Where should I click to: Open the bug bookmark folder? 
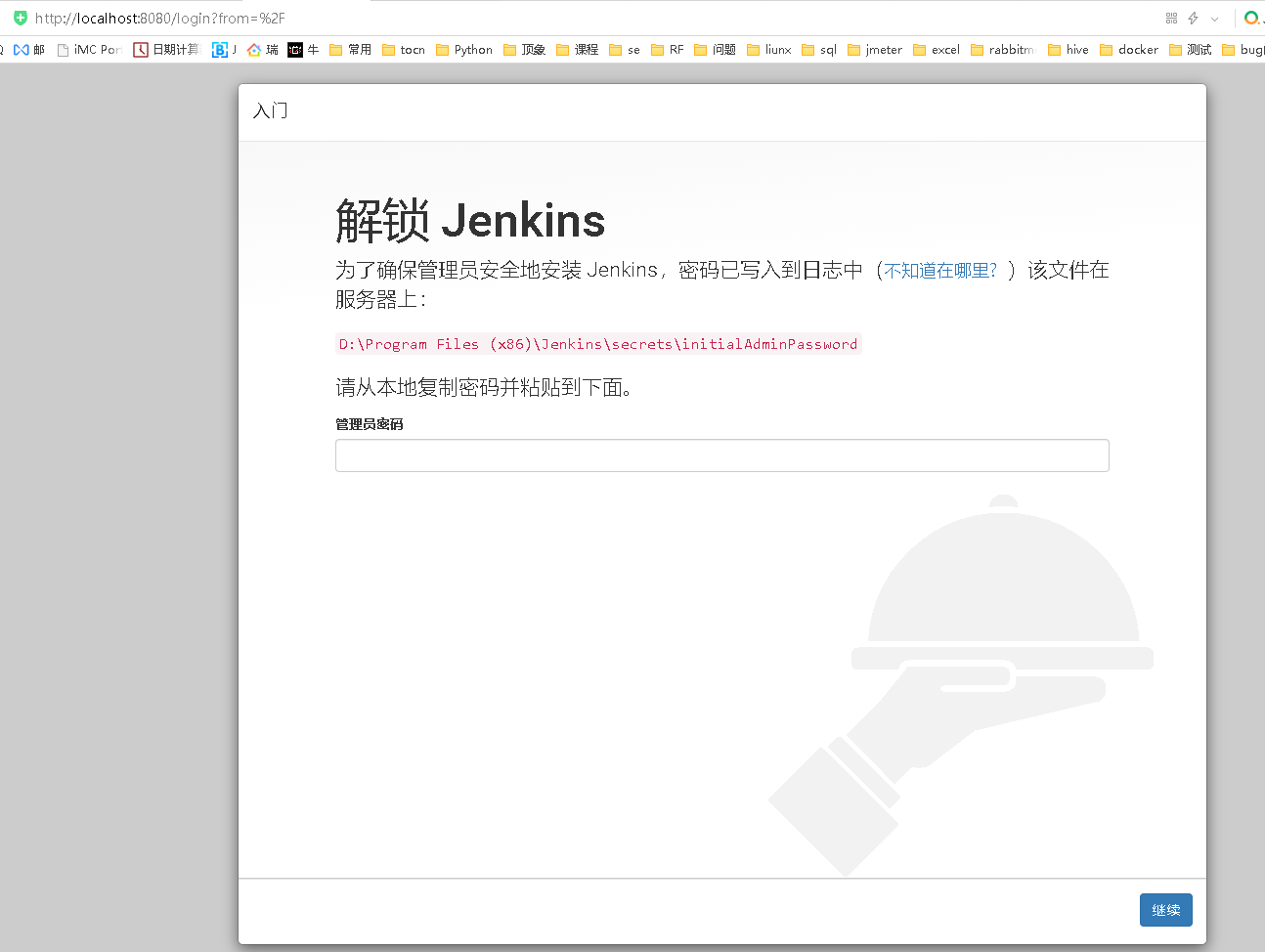[1243, 50]
